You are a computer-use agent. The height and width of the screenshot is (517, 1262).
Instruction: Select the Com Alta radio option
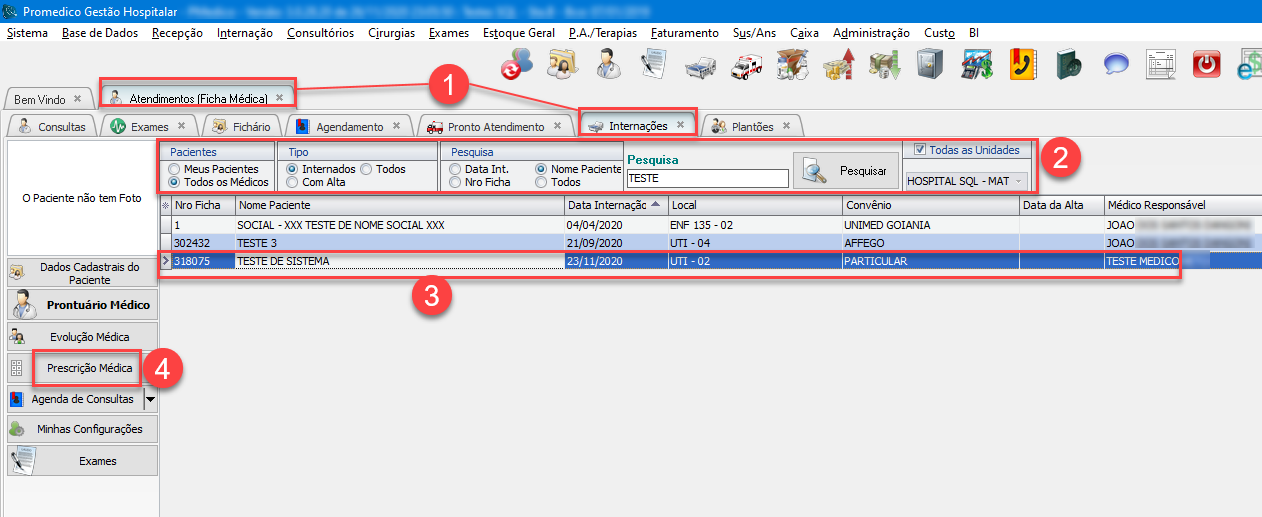click(x=293, y=182)
